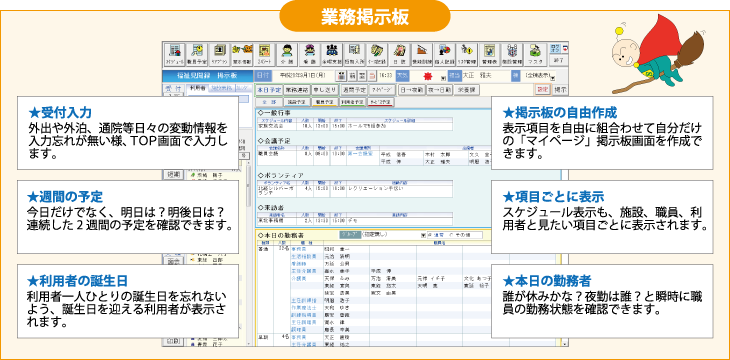
Task: Open the 施設管理 toolbar icon
Action: coord(511,55)
